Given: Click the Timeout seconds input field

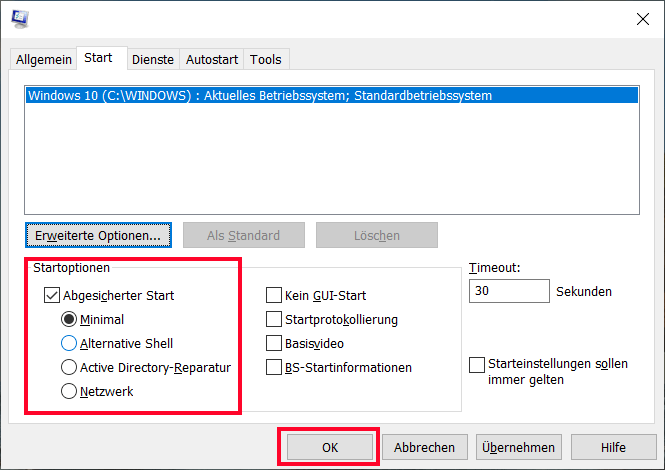Looking at the screenshot, I should (x=509, y=291).
